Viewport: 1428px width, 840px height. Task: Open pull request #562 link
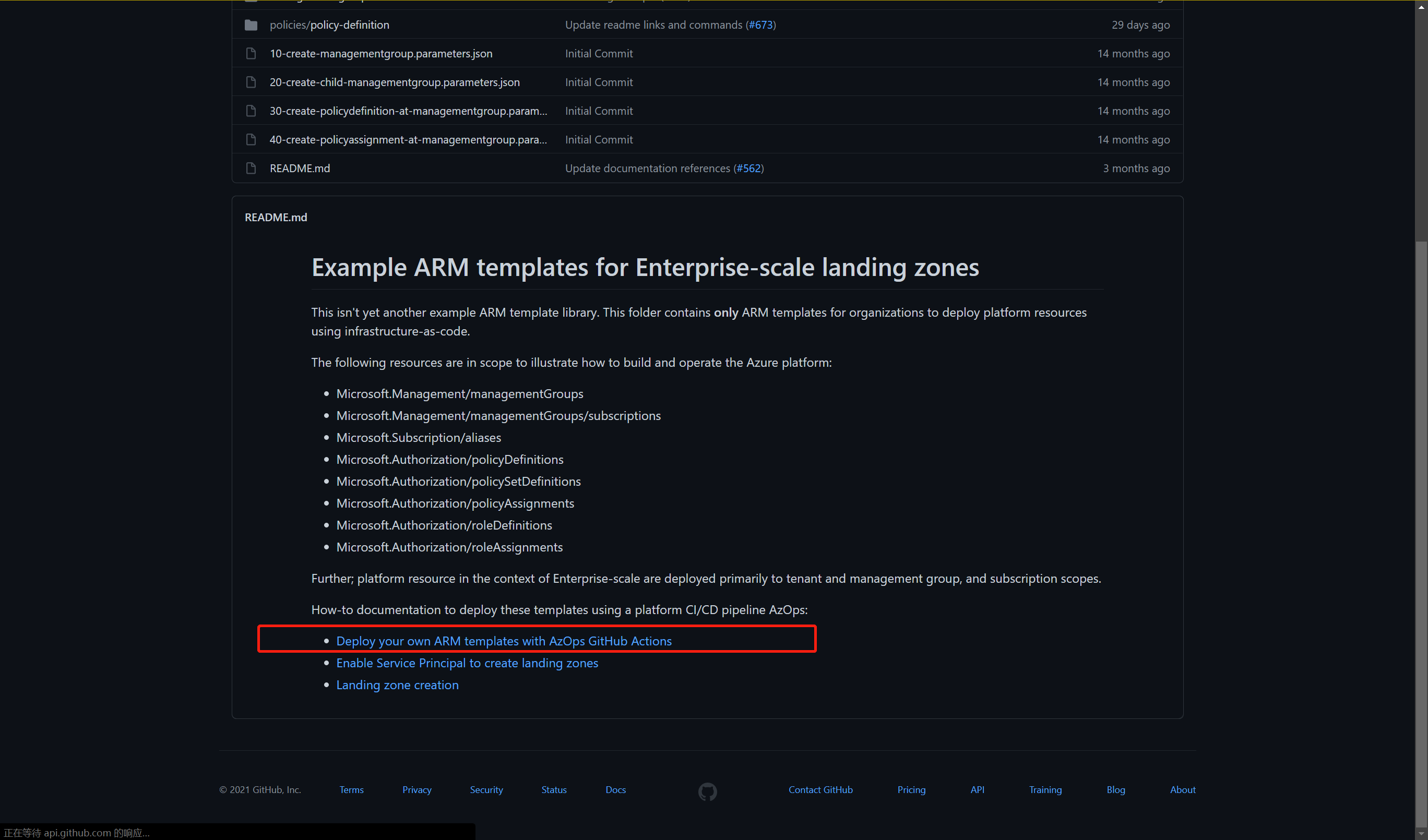749,167
